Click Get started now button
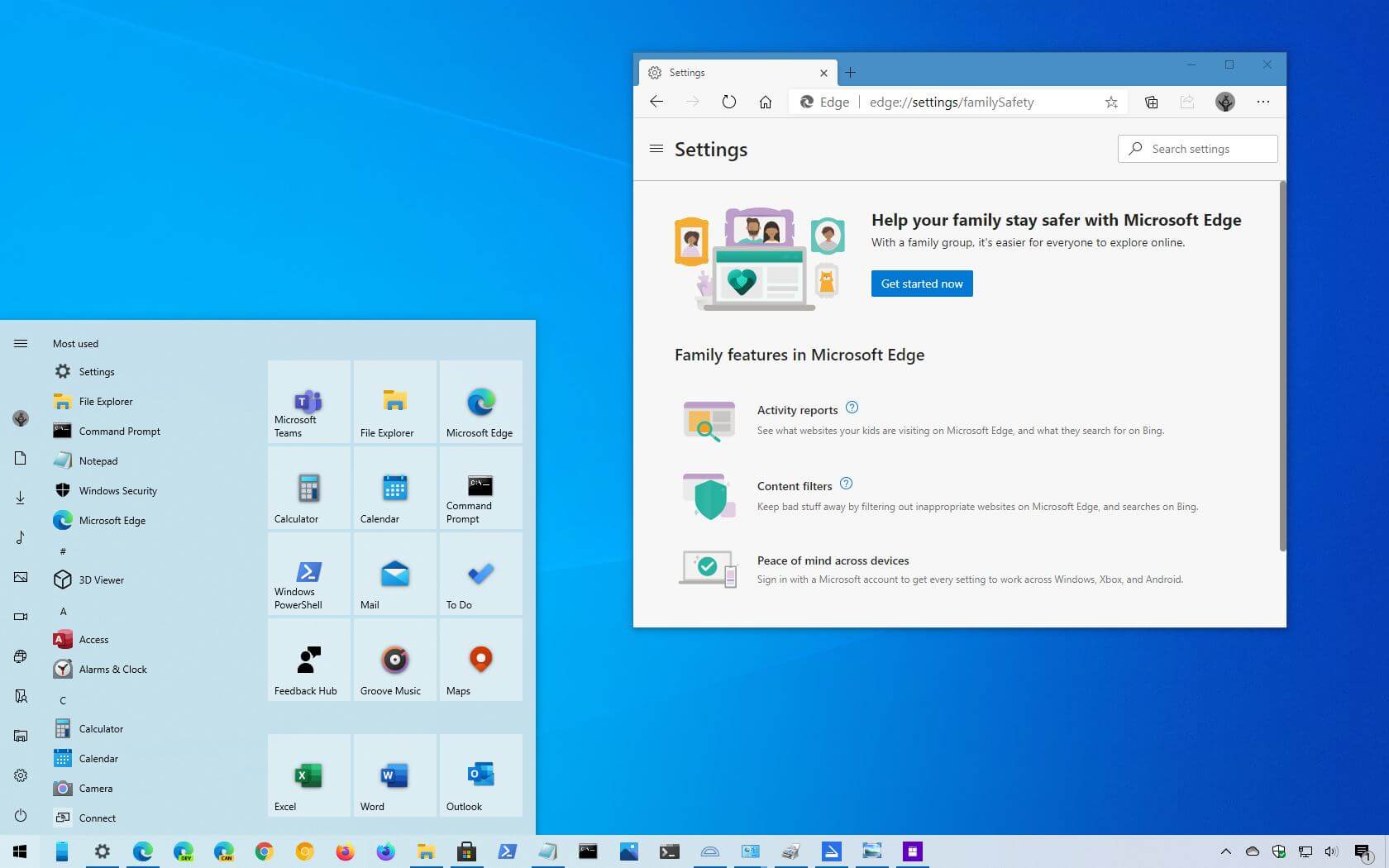Image resolution: width=1389 pixels, height=868 pixels. tap(922, 284)
